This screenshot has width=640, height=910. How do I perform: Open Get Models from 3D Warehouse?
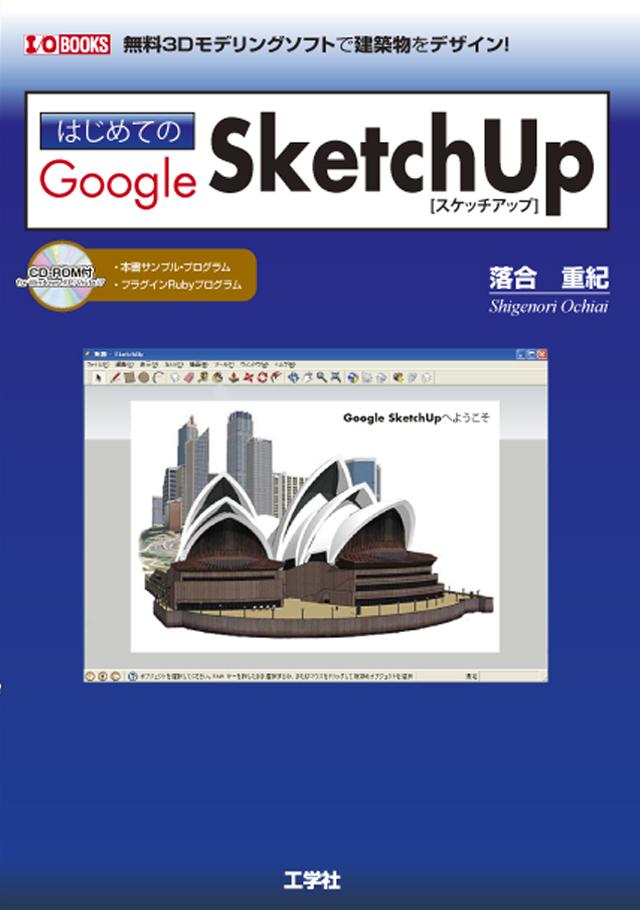point(398,378)
